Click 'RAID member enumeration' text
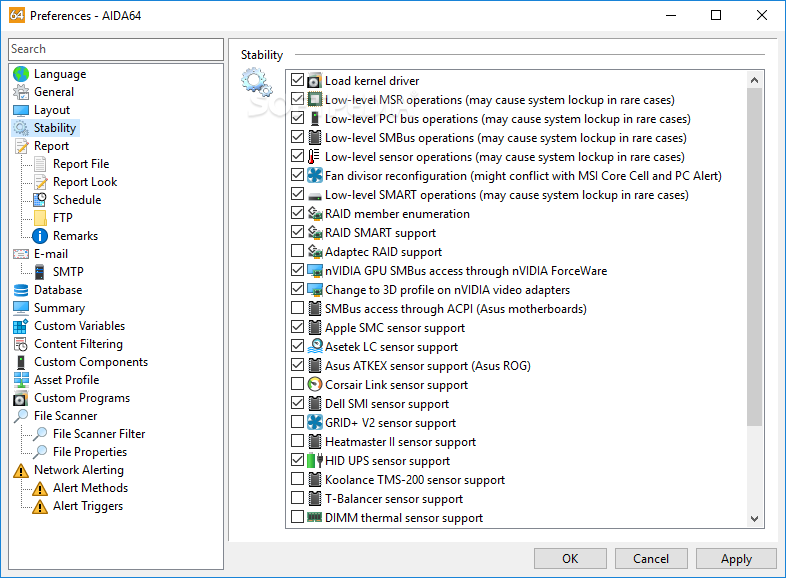 tap(397, 214)
